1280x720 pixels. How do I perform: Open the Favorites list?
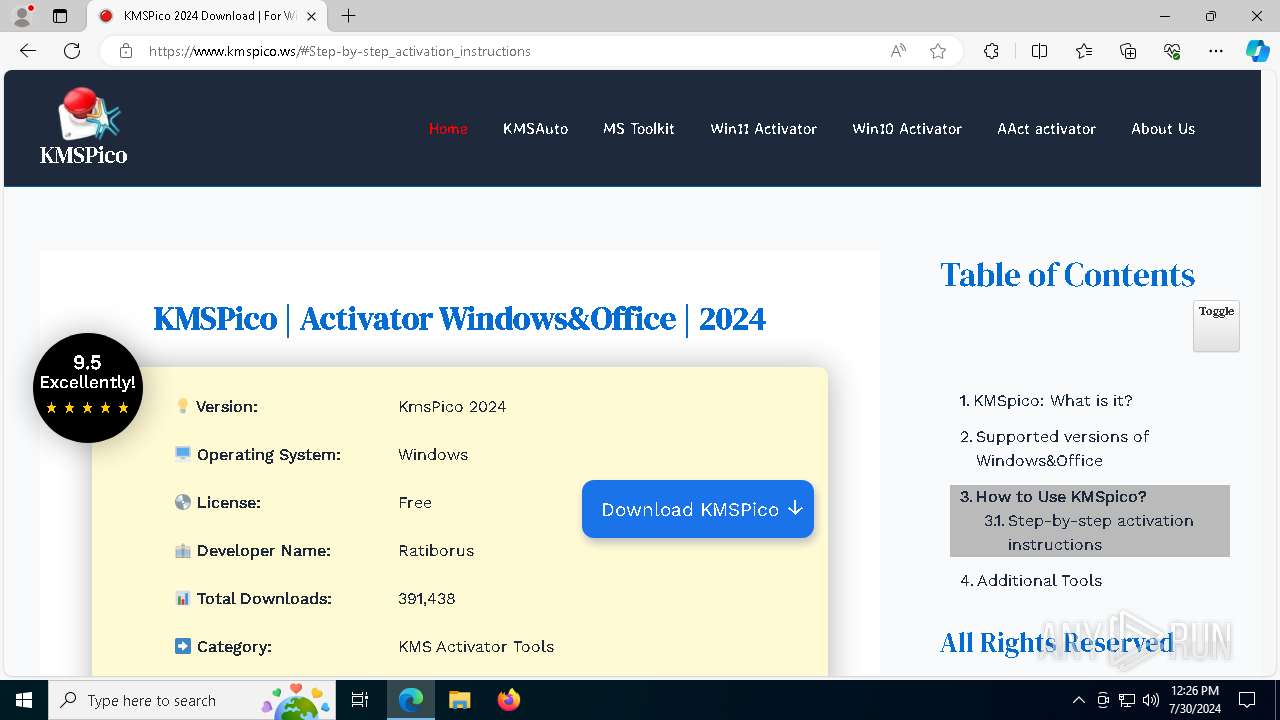[x=1084, y=51]
